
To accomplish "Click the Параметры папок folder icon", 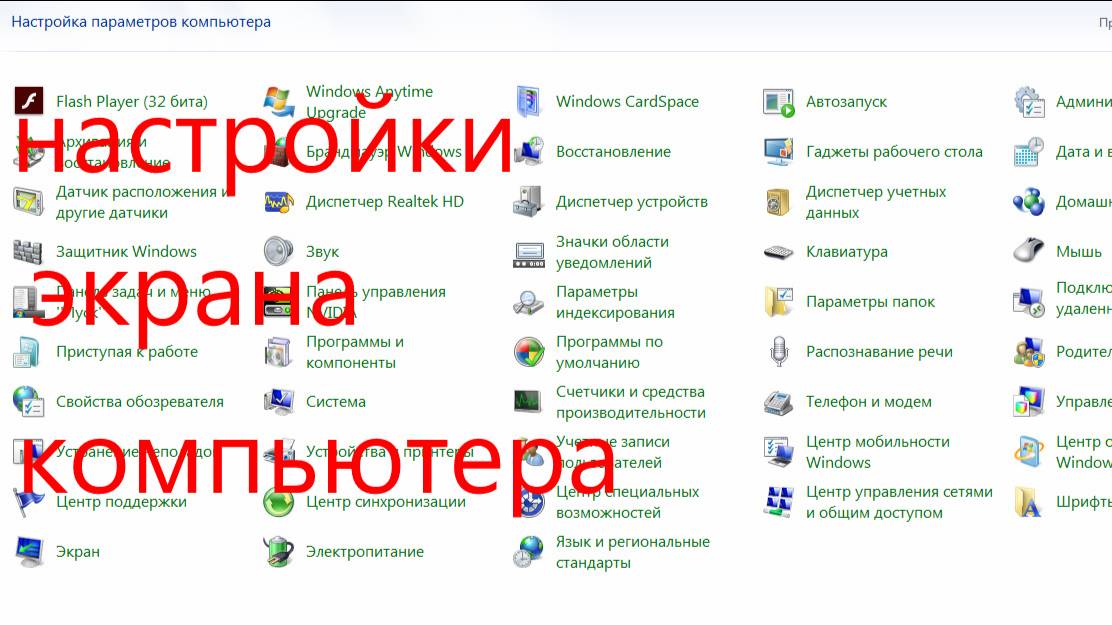I will point(779,302).
